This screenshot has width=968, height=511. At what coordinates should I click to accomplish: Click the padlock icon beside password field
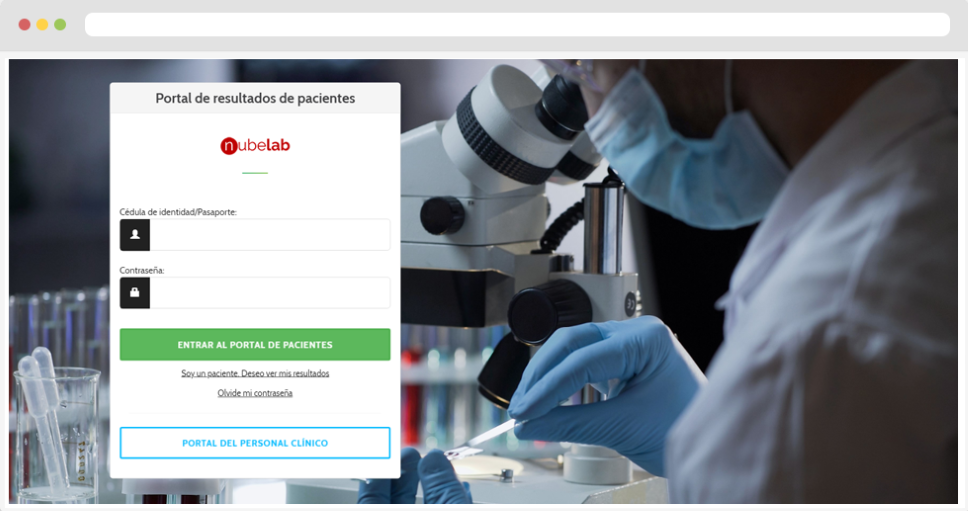coord(135,293)
